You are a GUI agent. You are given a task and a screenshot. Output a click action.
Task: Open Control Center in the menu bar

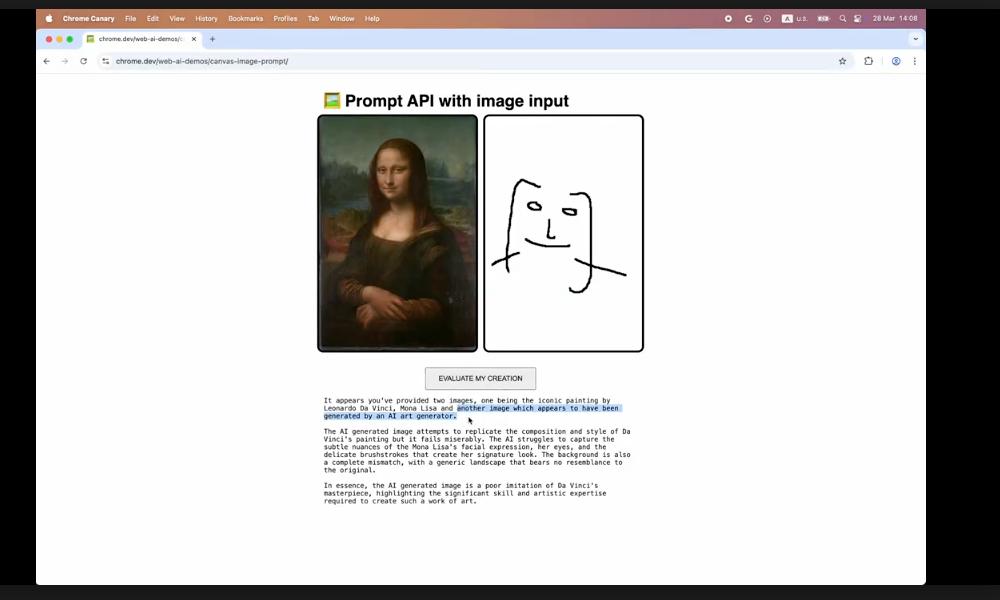(858, 18)
